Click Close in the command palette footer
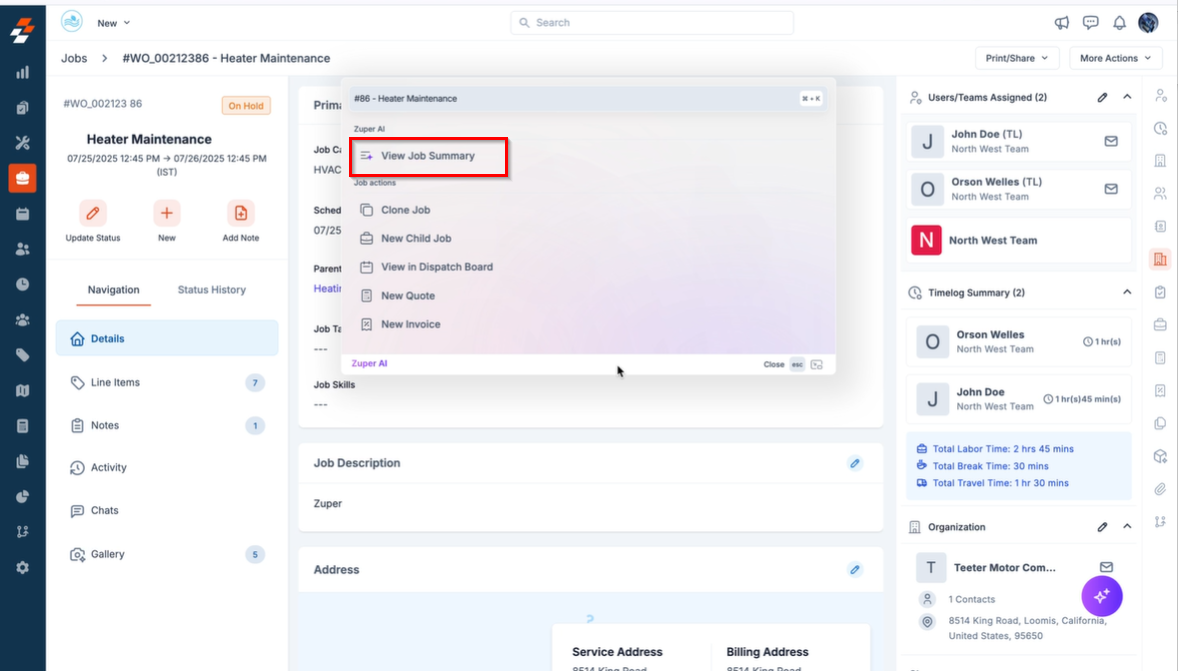1178x671 pixels. (774, 364)
